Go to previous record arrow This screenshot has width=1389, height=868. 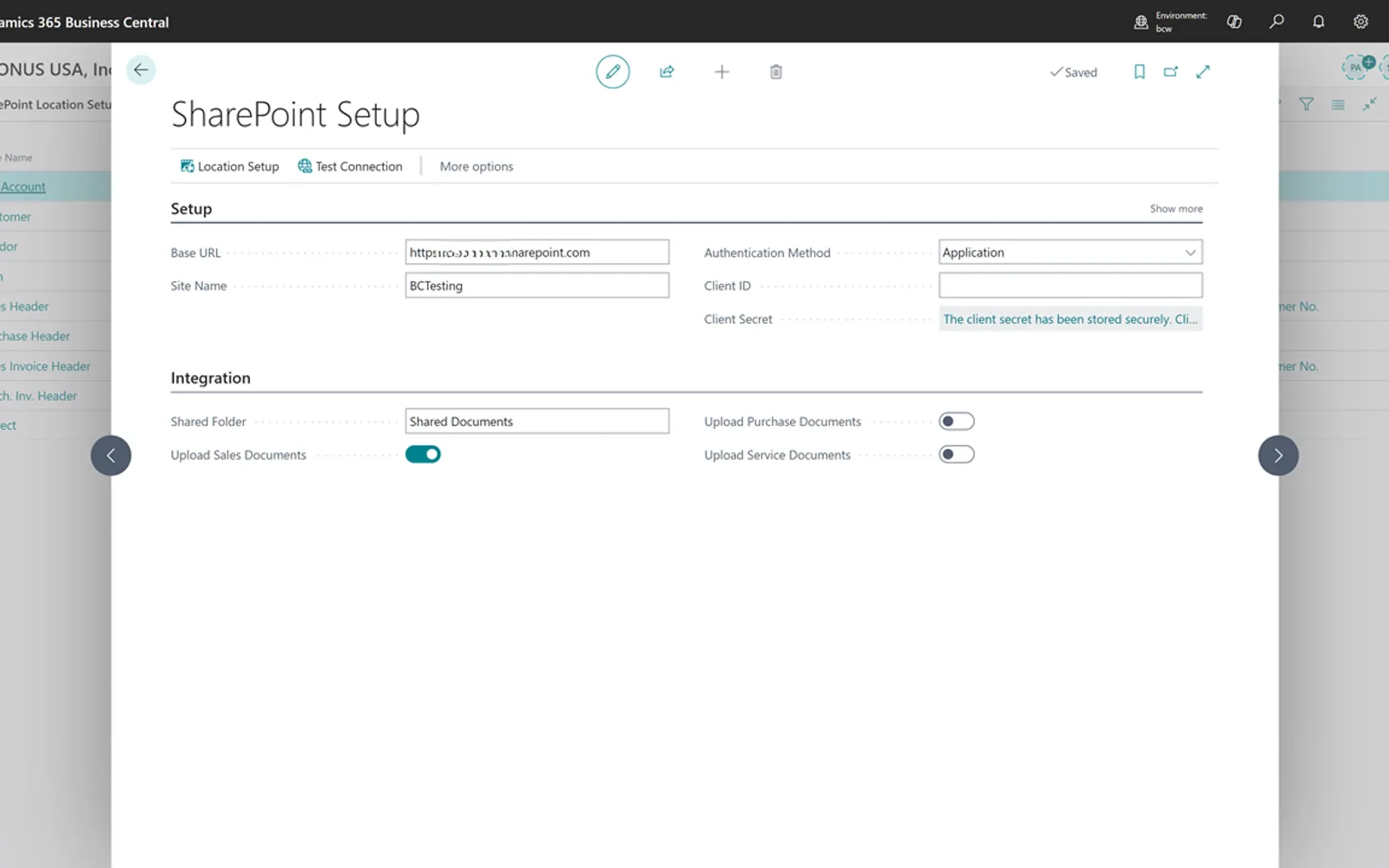[111, 456]
